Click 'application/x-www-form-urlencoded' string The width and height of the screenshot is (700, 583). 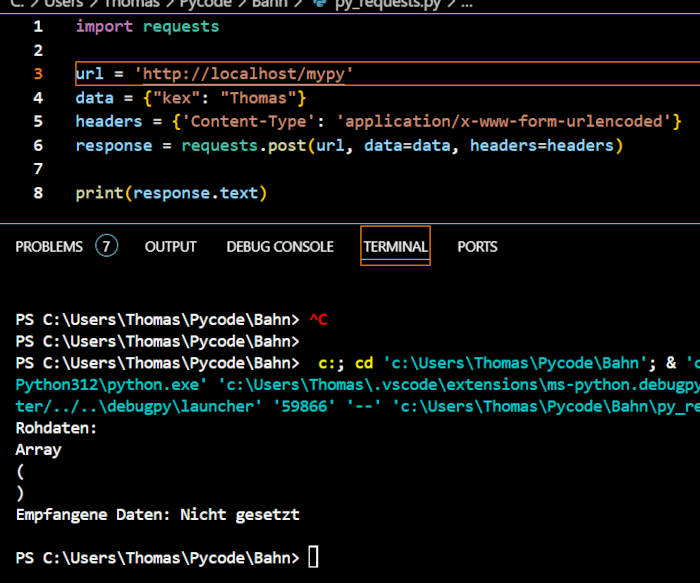(504, 121)
